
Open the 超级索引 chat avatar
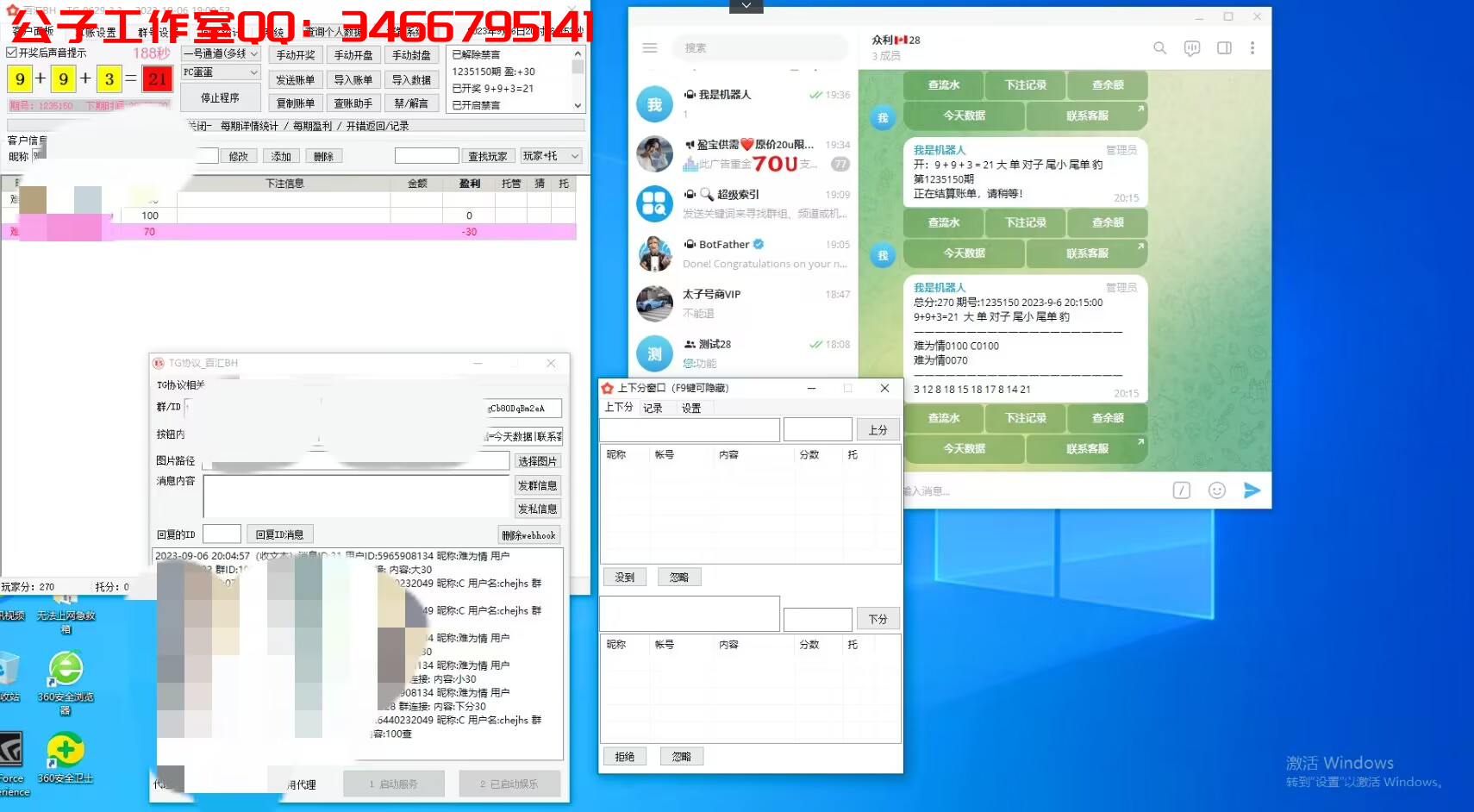[x=654, y=204]
